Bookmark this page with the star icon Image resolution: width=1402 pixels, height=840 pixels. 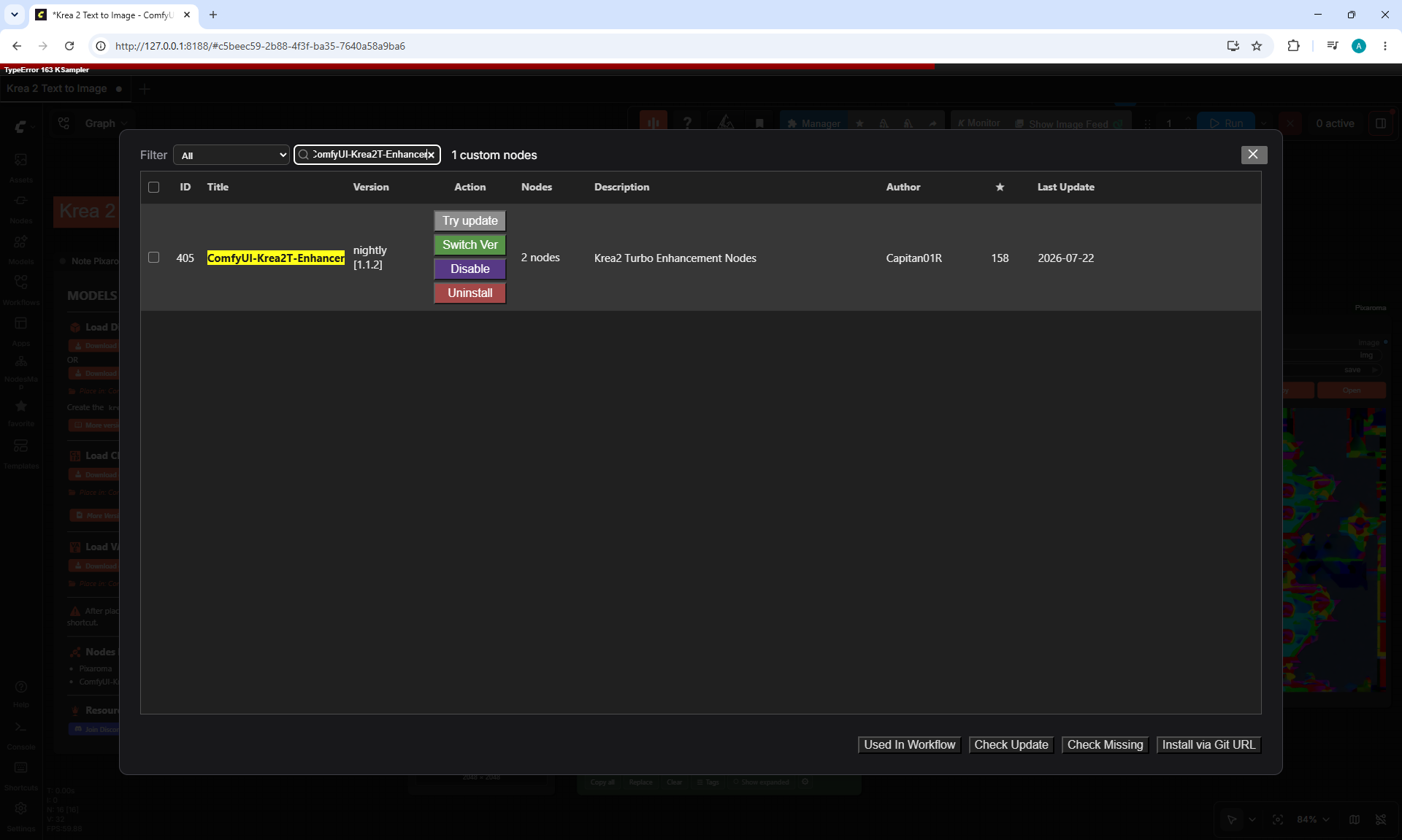point(1257,46)
